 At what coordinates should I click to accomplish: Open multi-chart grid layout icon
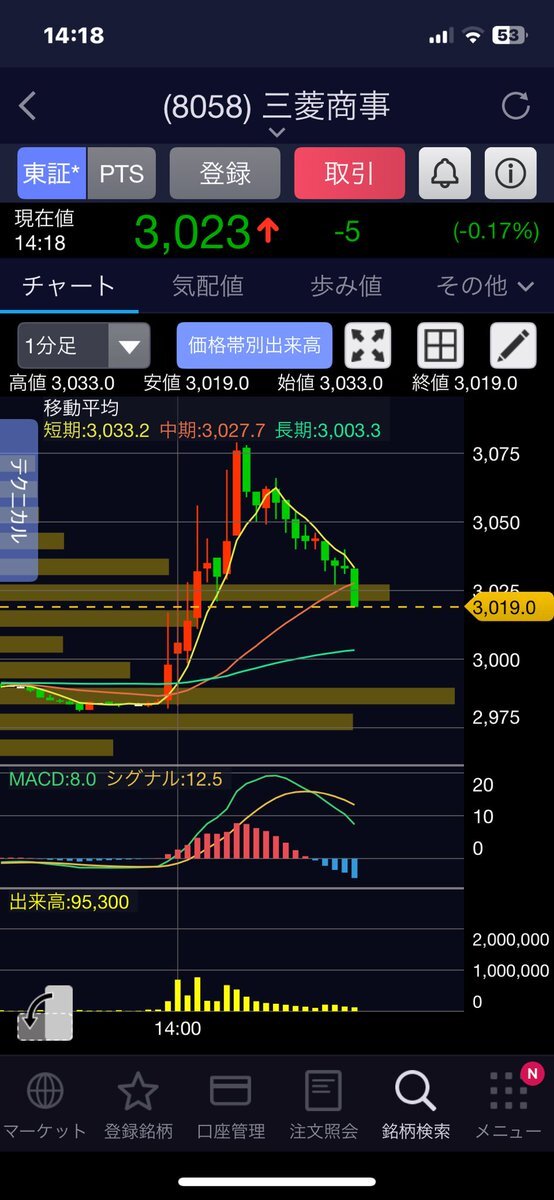[x=440, y=346]
